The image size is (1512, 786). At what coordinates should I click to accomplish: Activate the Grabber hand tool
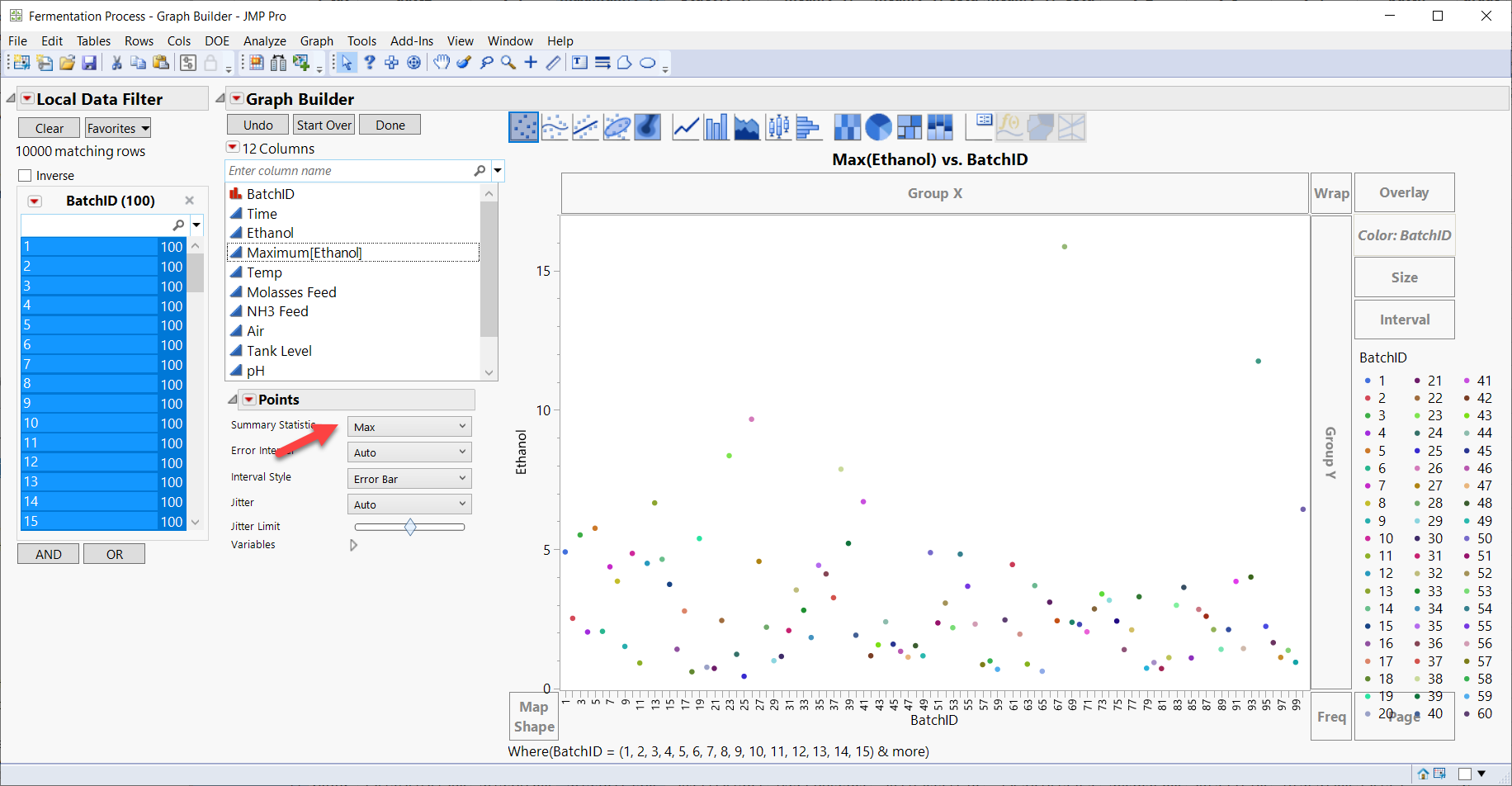click(441, 62)
